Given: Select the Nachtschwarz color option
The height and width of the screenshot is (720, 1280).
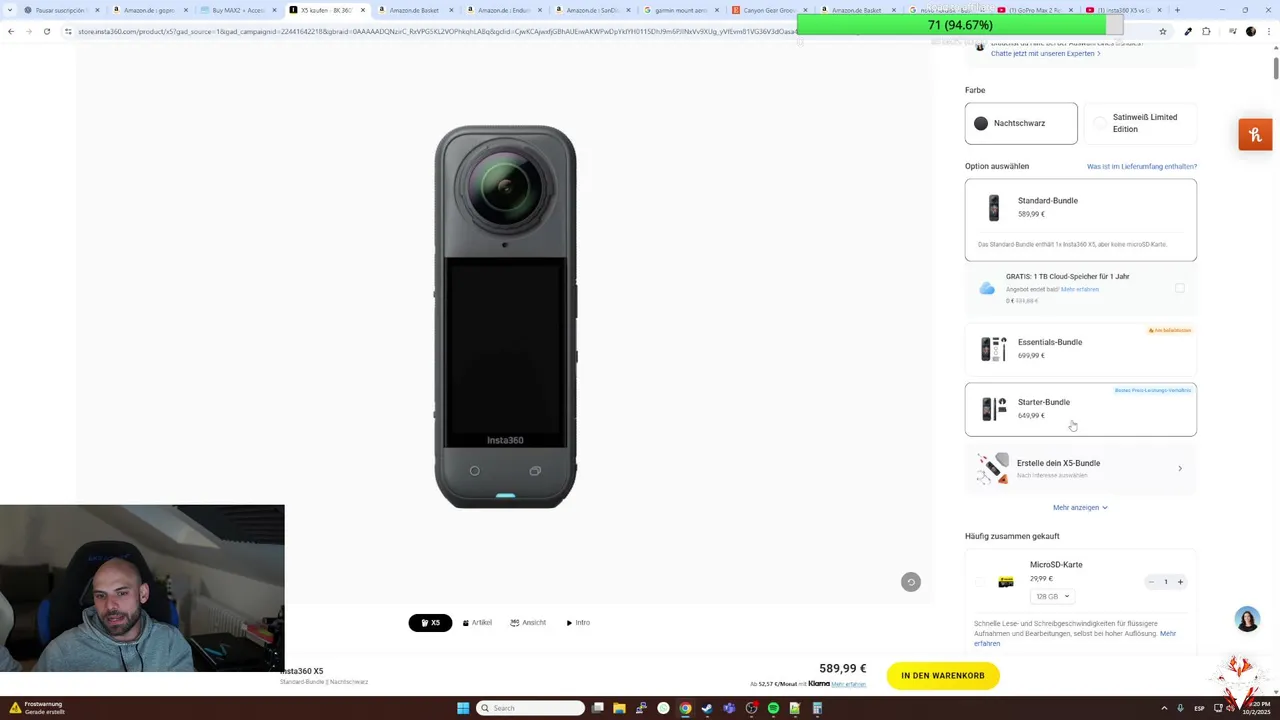Looking at the screenshot, I should 1021,123.
